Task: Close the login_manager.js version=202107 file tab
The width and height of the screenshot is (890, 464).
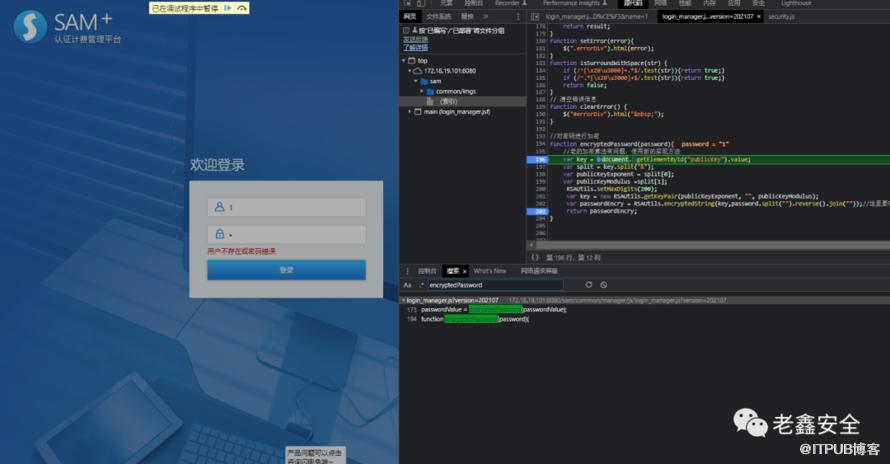Action: (758, 17)
